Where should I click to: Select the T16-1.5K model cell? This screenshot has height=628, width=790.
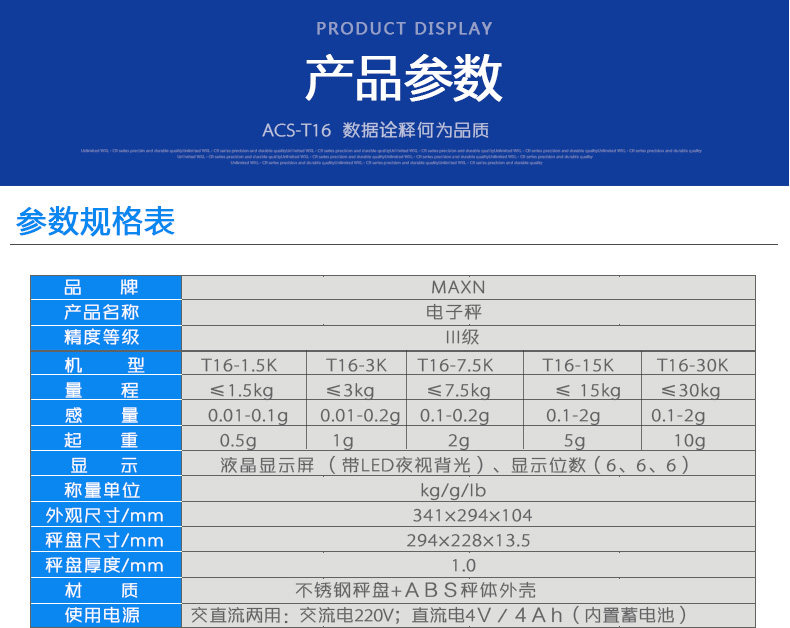(244, 363)
